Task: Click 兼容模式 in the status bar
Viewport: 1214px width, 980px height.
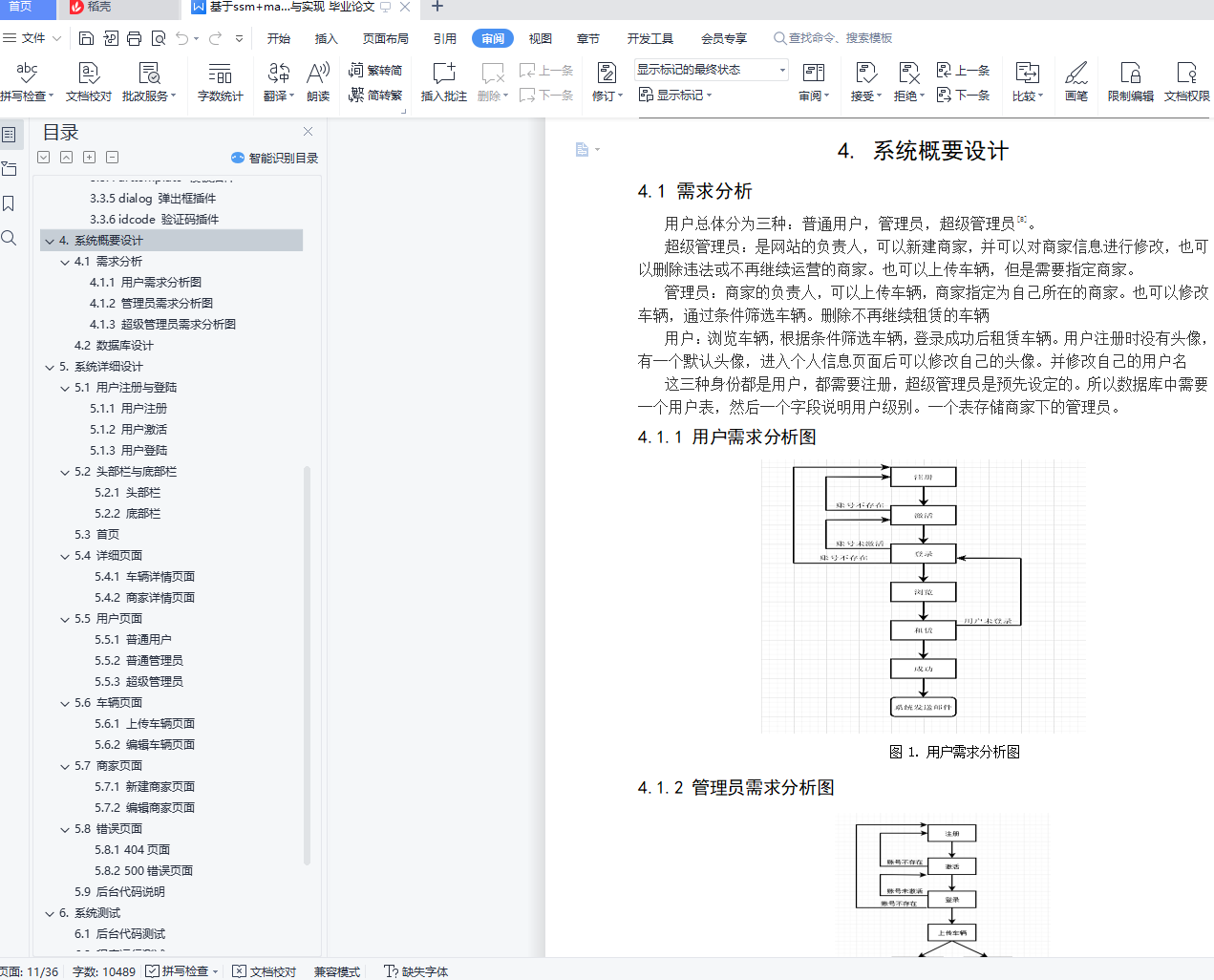Action: click(x=337, y=971)
